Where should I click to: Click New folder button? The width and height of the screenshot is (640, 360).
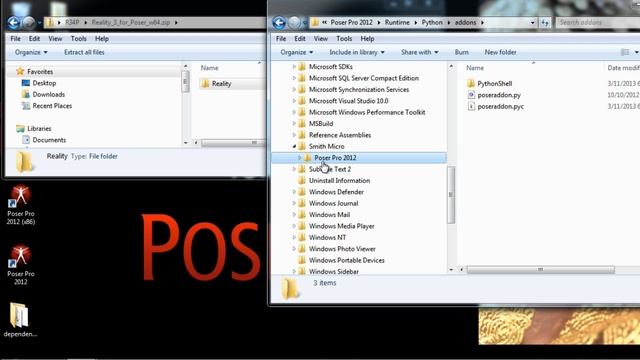500,52
